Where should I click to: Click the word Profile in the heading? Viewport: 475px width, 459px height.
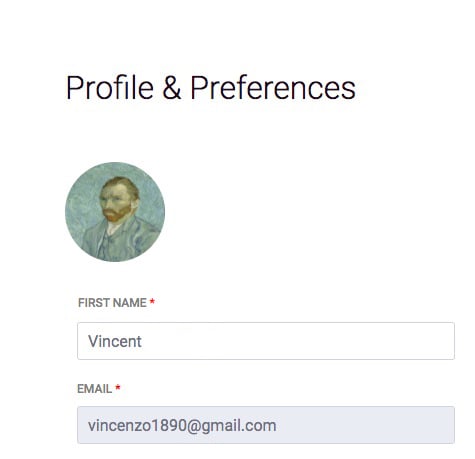pos(110,88)
